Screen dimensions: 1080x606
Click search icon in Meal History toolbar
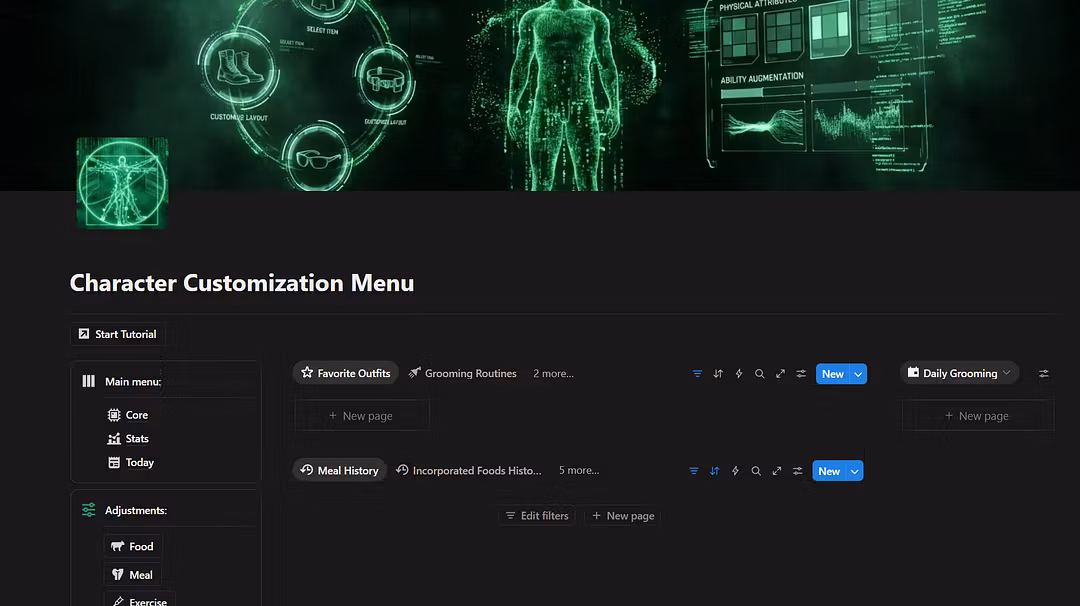[756, 470]
